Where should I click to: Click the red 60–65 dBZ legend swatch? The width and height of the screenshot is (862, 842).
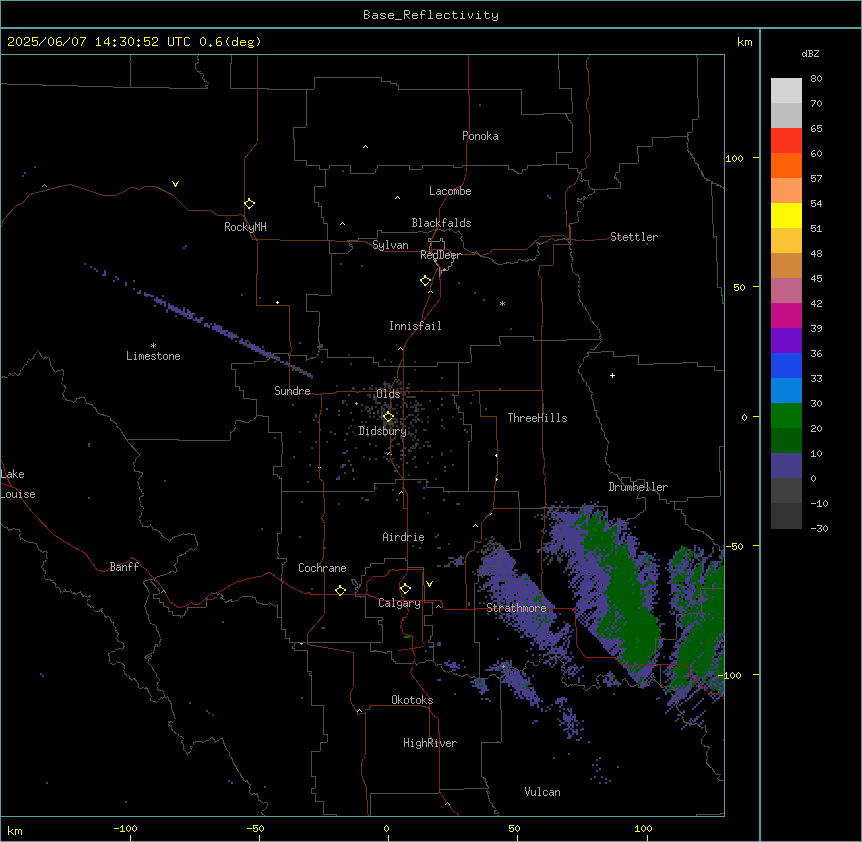pyautogui.click(x=786, y=141)
